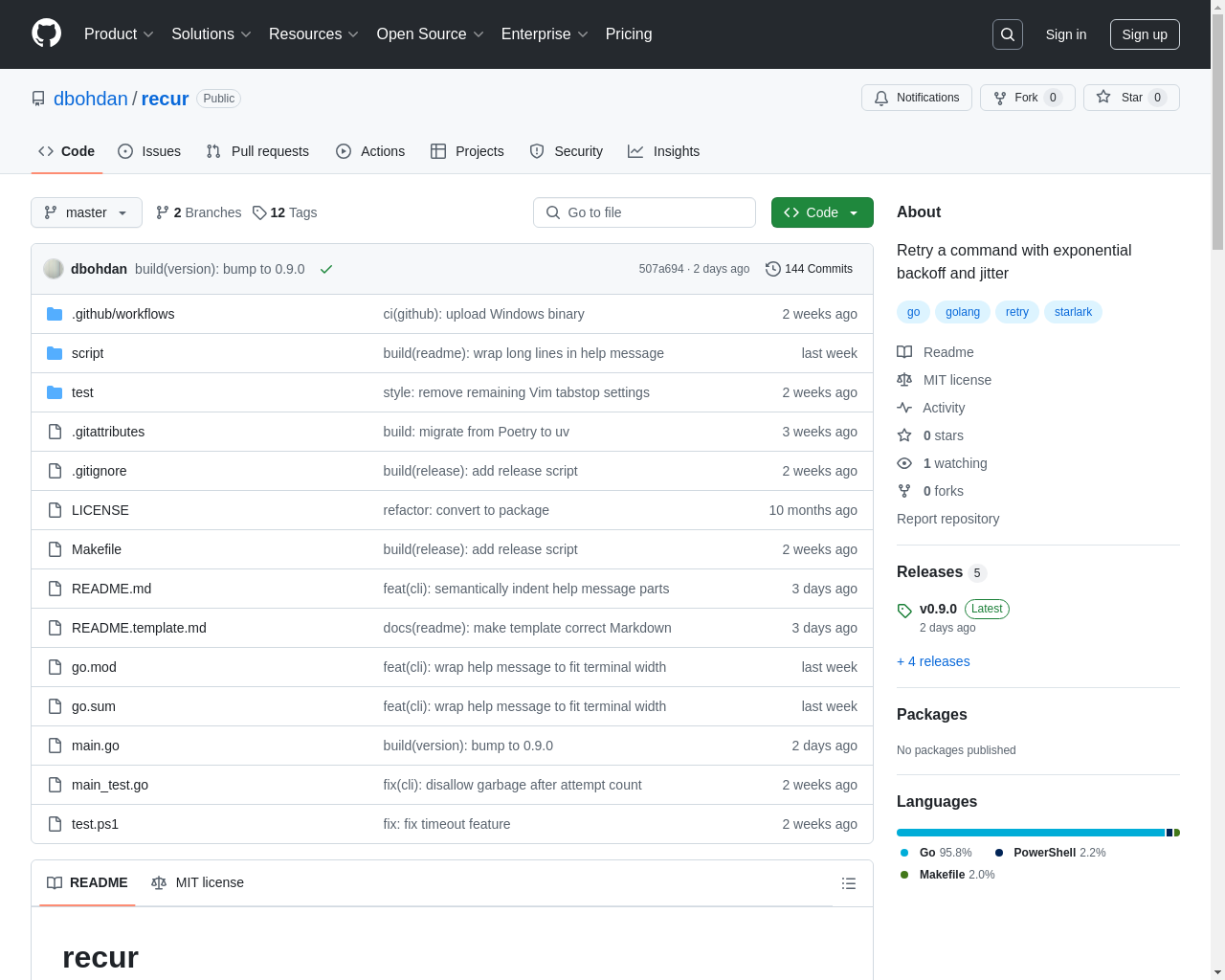1225x980 pixels.
Task: View 2 Branches
Action: click(x=199, y=212)
